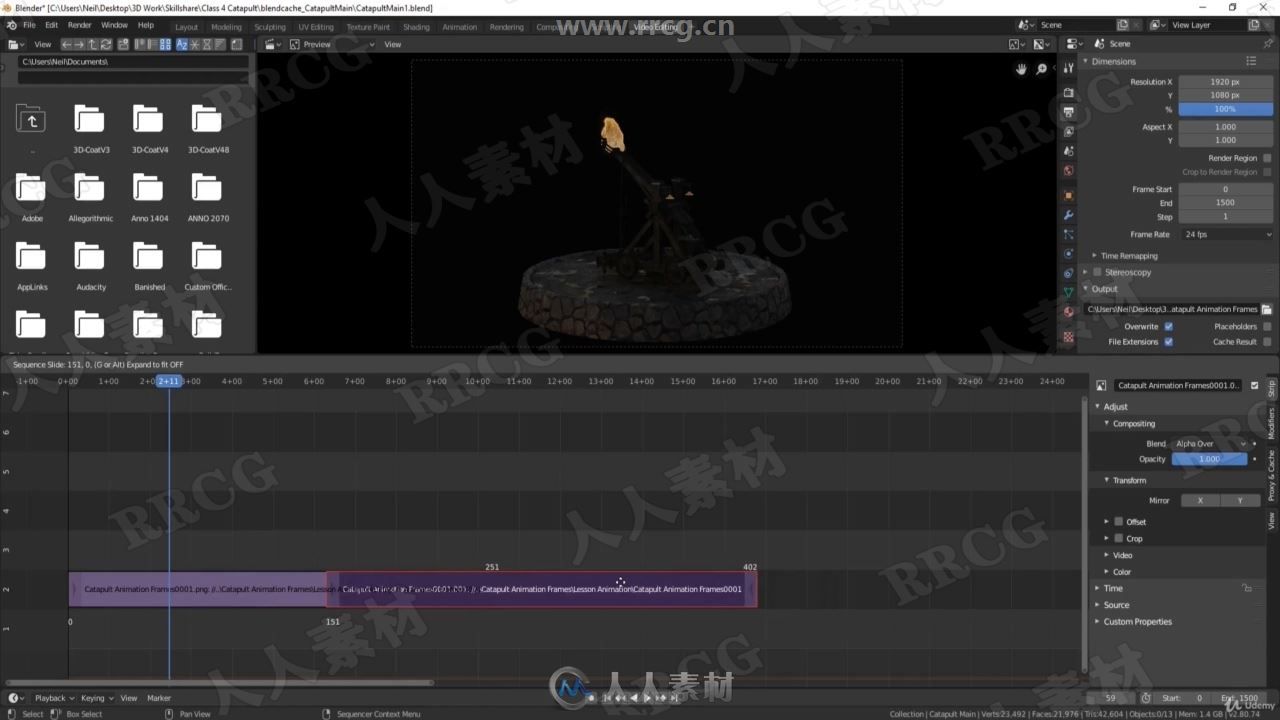Click the Resolution X field
The height and width of the screenshot is (720, 1280).
click(1225, 82)
